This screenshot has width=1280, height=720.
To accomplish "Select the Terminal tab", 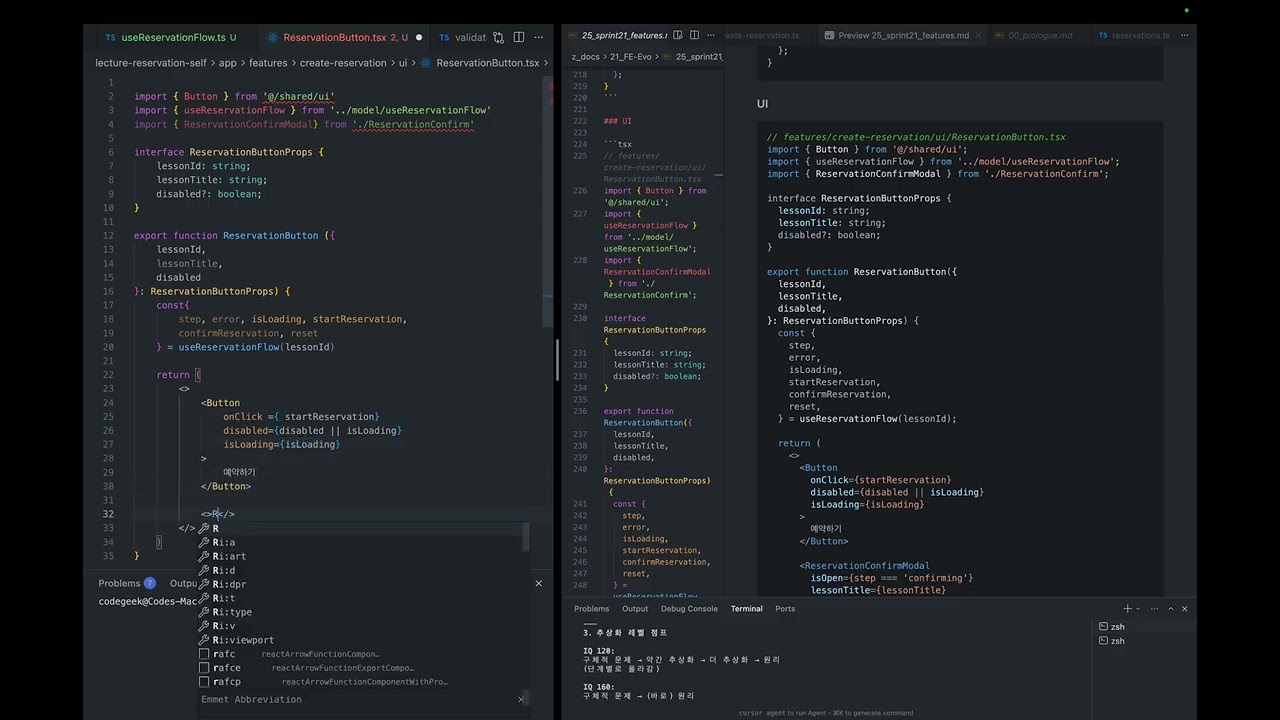I will click(x=746, y=608).
